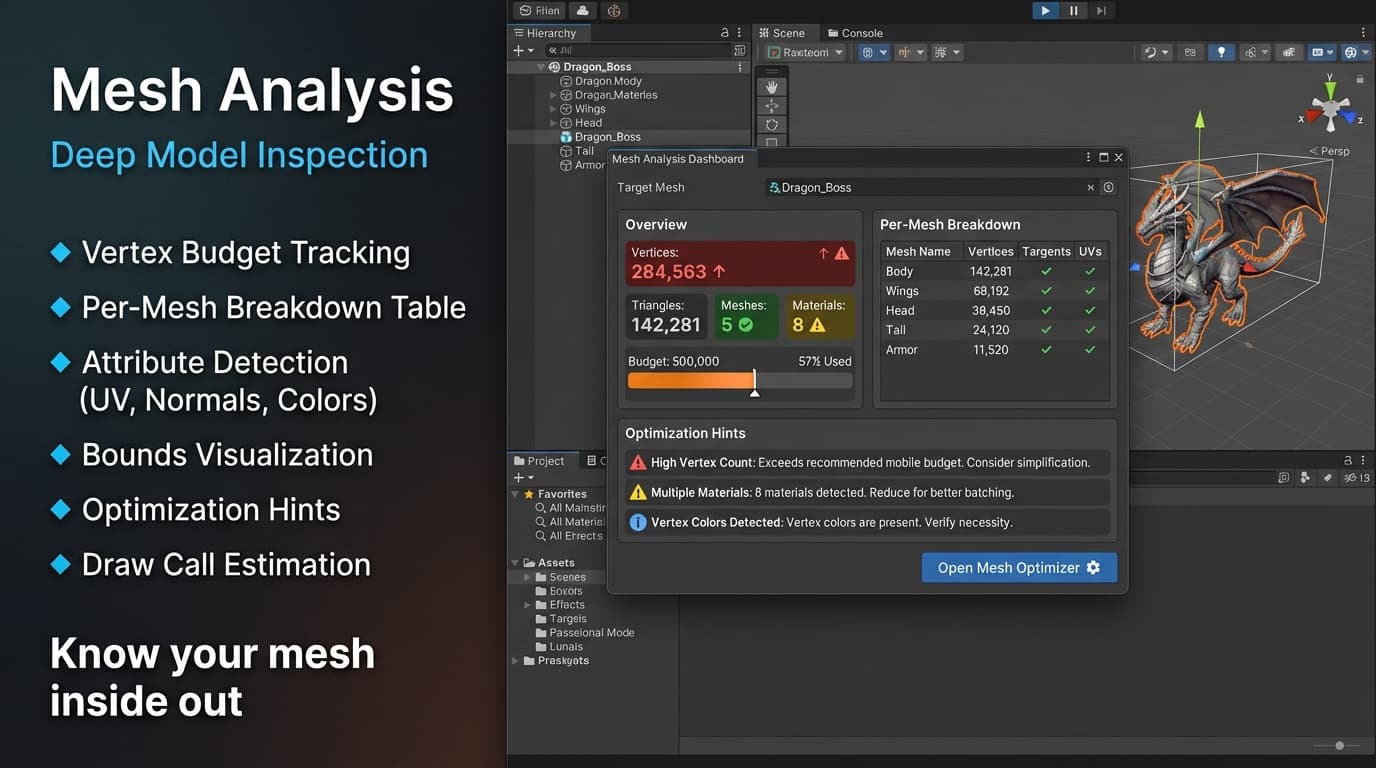
Task: Click the vertex budget progress bar
Action: click(739, 381)
